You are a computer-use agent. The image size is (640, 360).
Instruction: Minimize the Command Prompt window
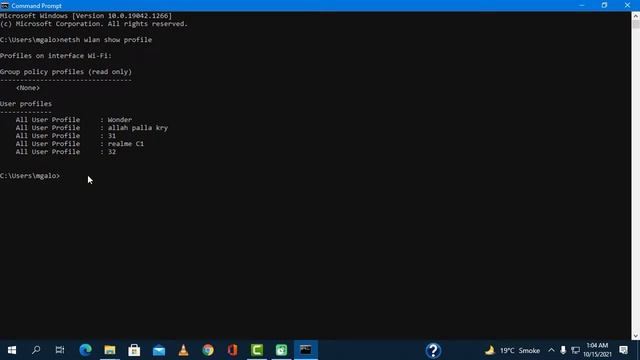(582, 5)
